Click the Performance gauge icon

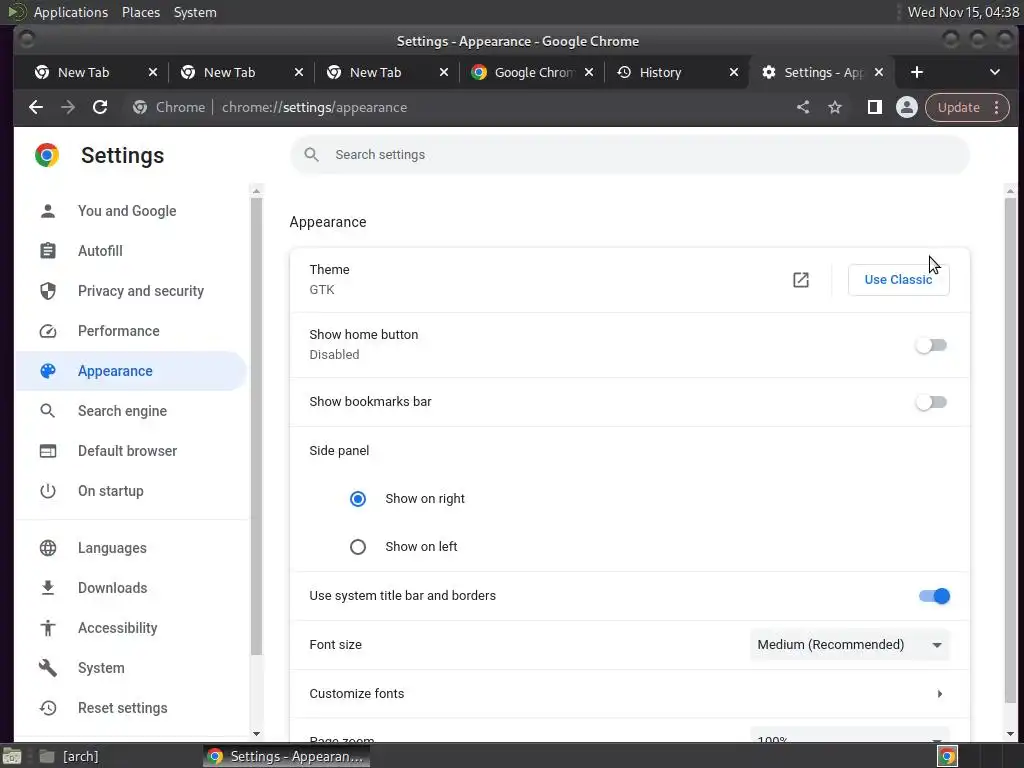[48, 331]
